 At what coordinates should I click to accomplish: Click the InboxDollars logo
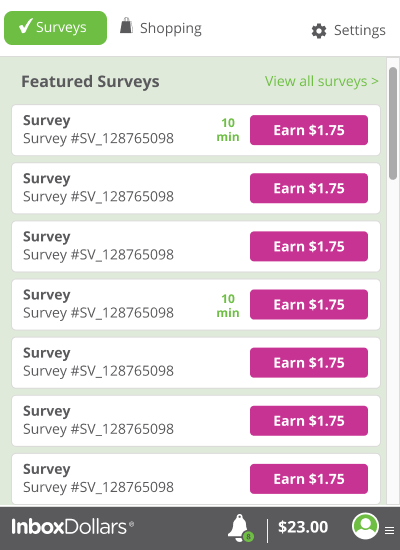pyautogui.click(x=72, y=527)
